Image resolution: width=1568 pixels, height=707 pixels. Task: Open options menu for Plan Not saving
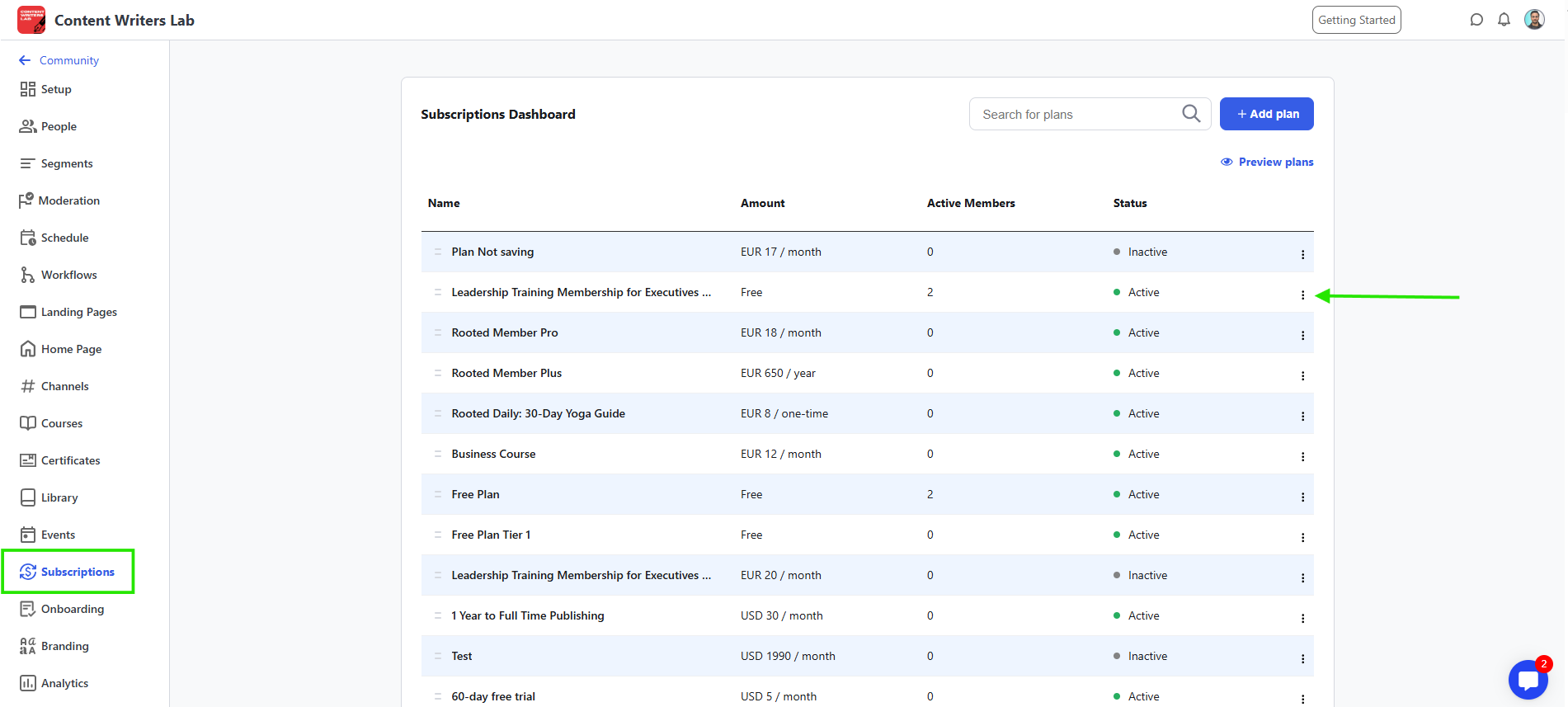[x=1302, y=254]
